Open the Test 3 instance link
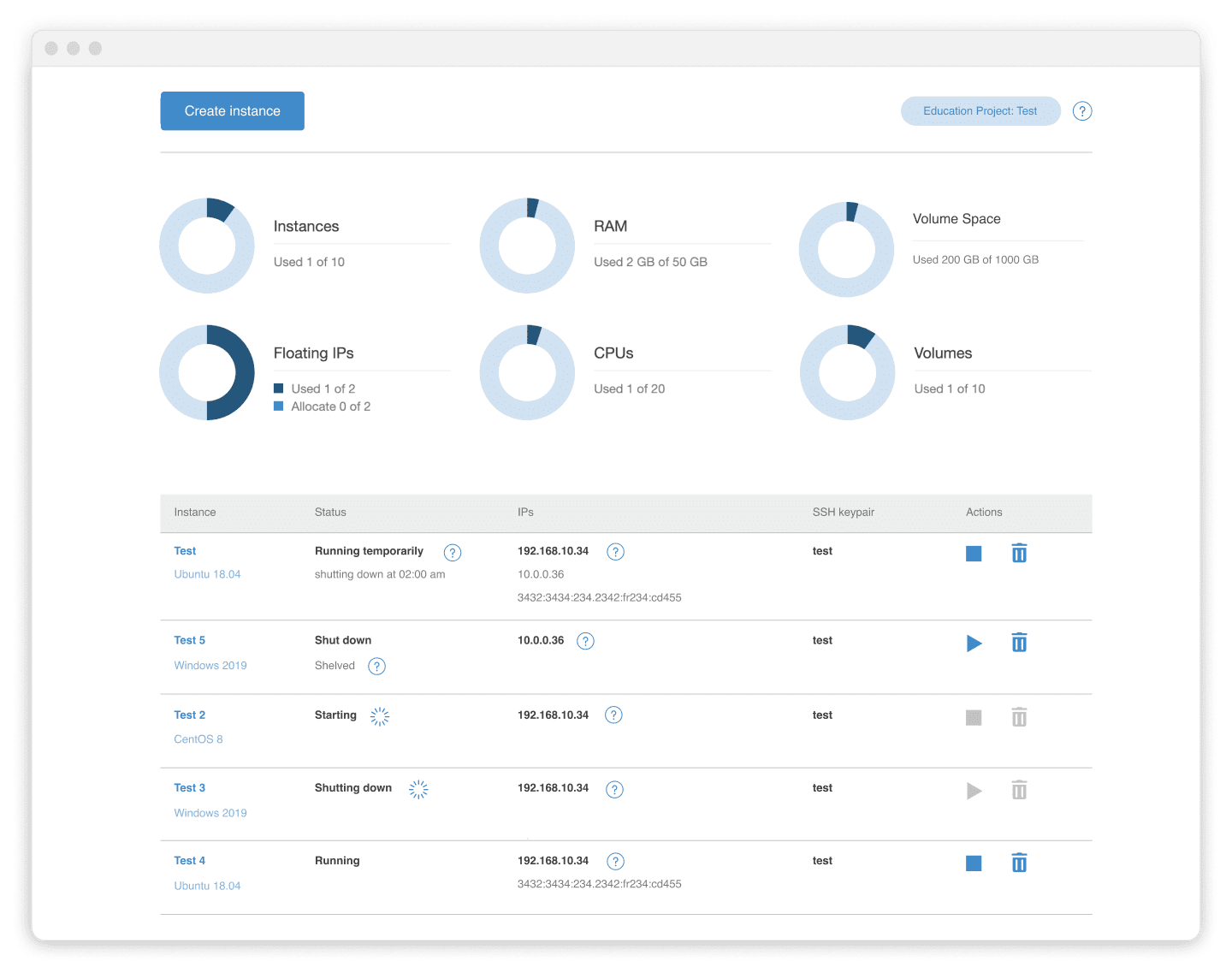 (189, 787)
